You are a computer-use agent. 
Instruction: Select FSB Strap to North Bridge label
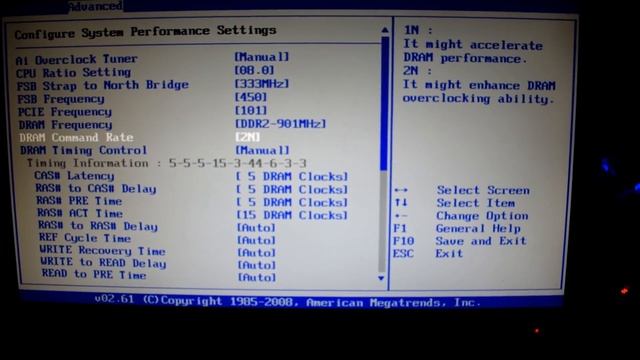coord(102,86)
